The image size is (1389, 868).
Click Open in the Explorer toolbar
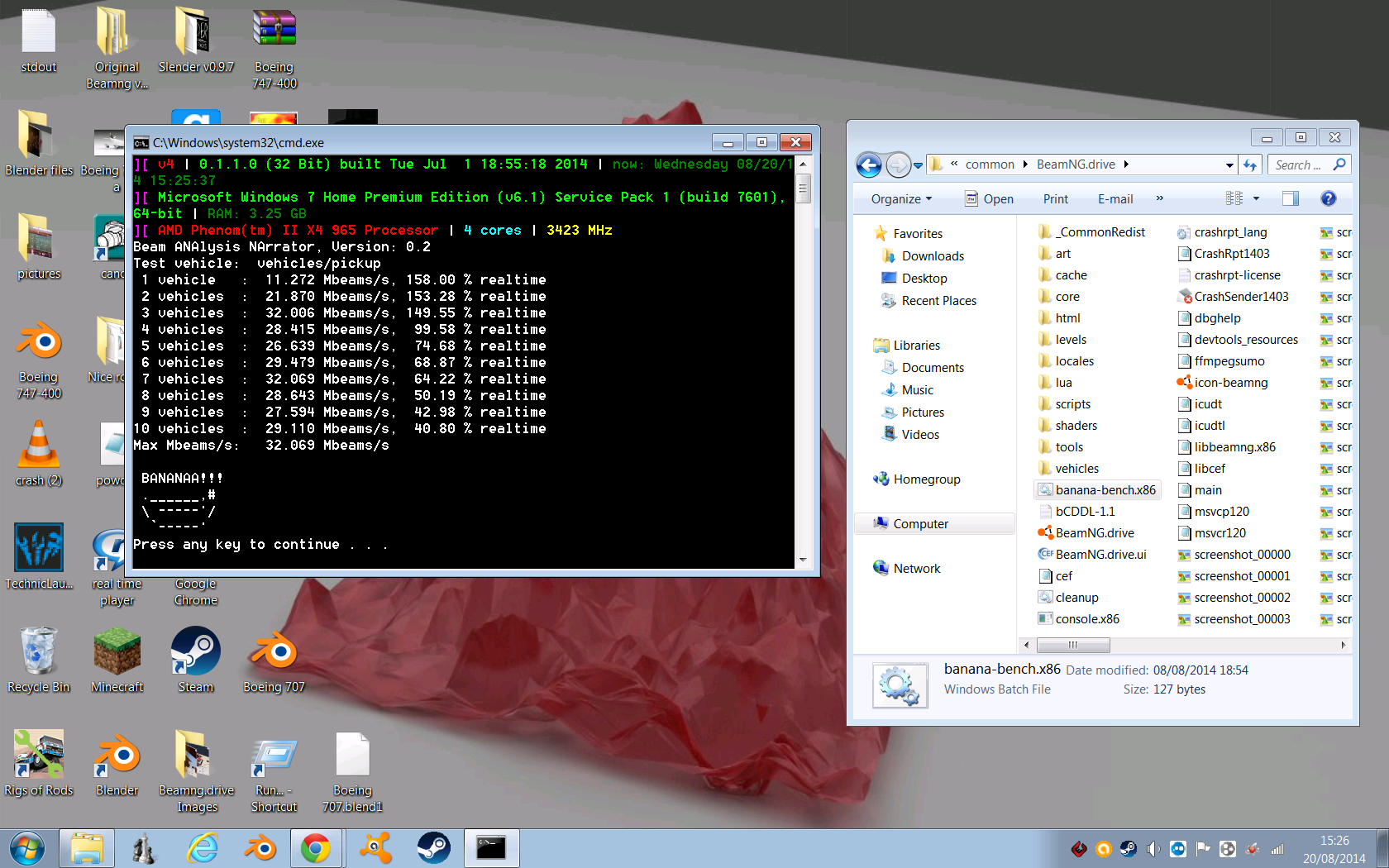click(989, 199)
